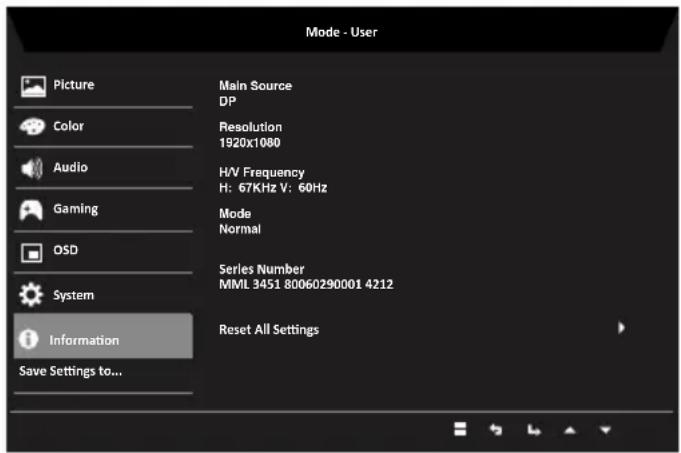Open the Color menu
The height and width of the screenshot is (453, 681).
click(103, 127)
